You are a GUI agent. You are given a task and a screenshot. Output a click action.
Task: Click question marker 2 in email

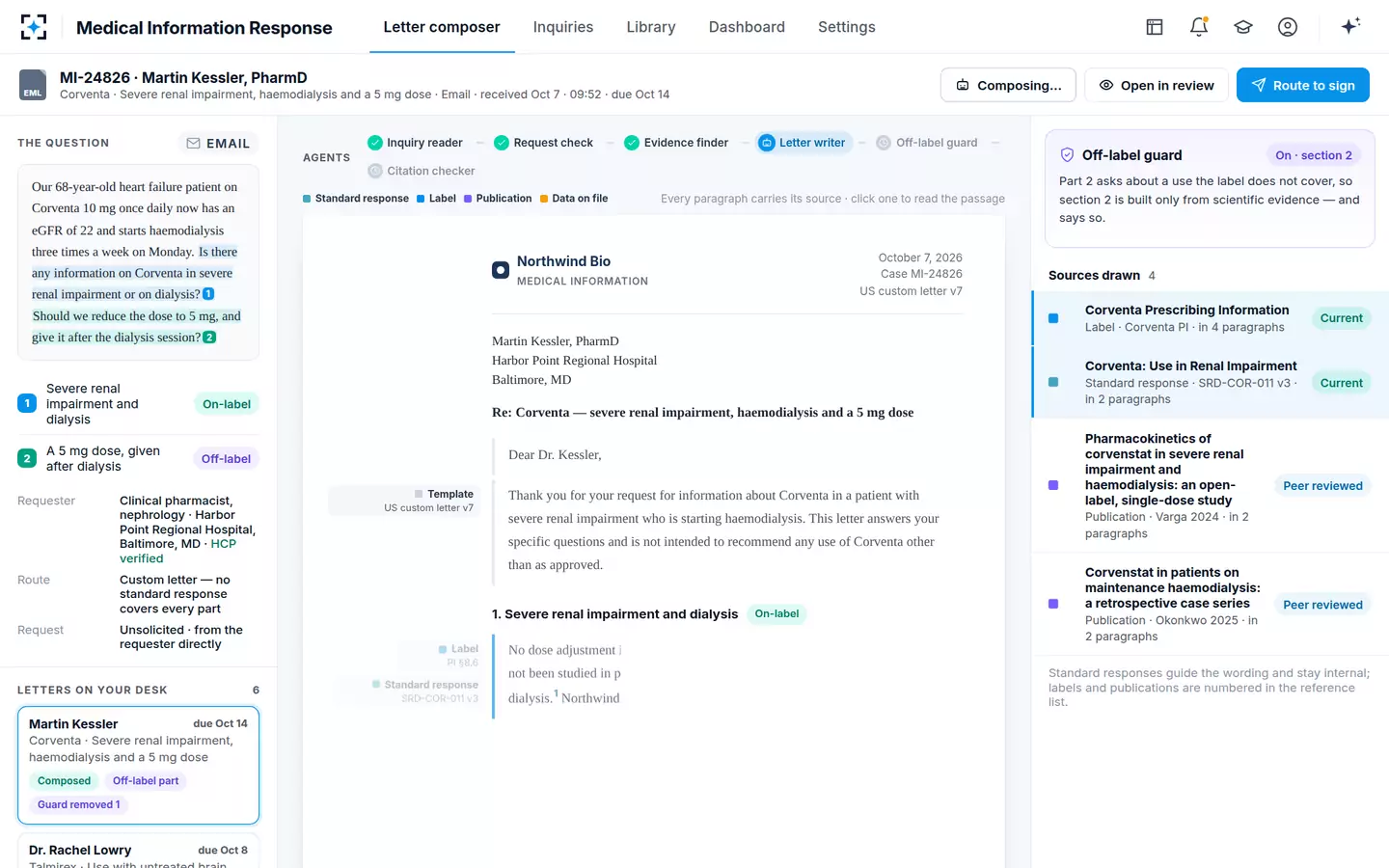click(209, 338)
